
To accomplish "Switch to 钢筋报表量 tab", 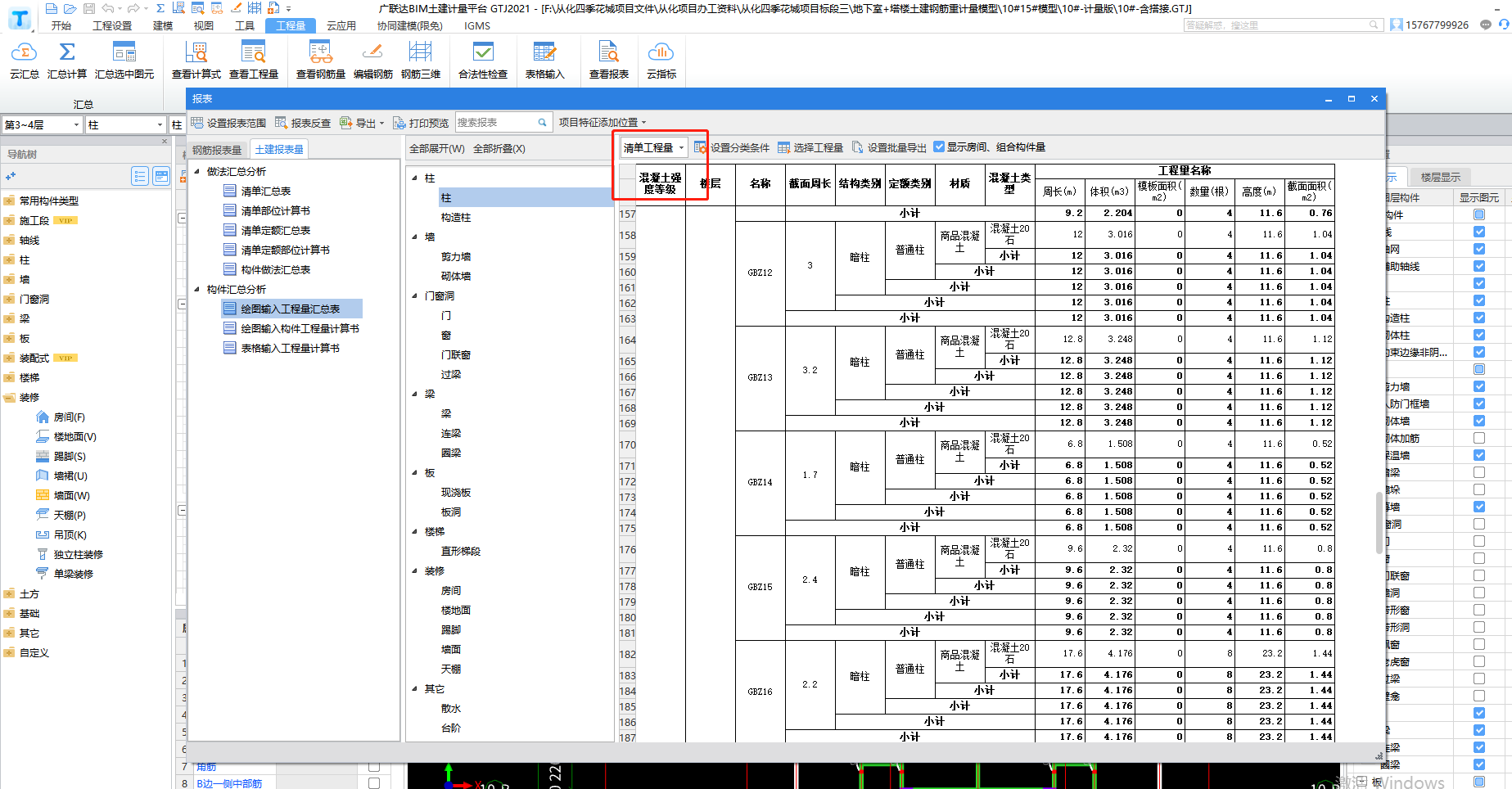I will point(217,150).
